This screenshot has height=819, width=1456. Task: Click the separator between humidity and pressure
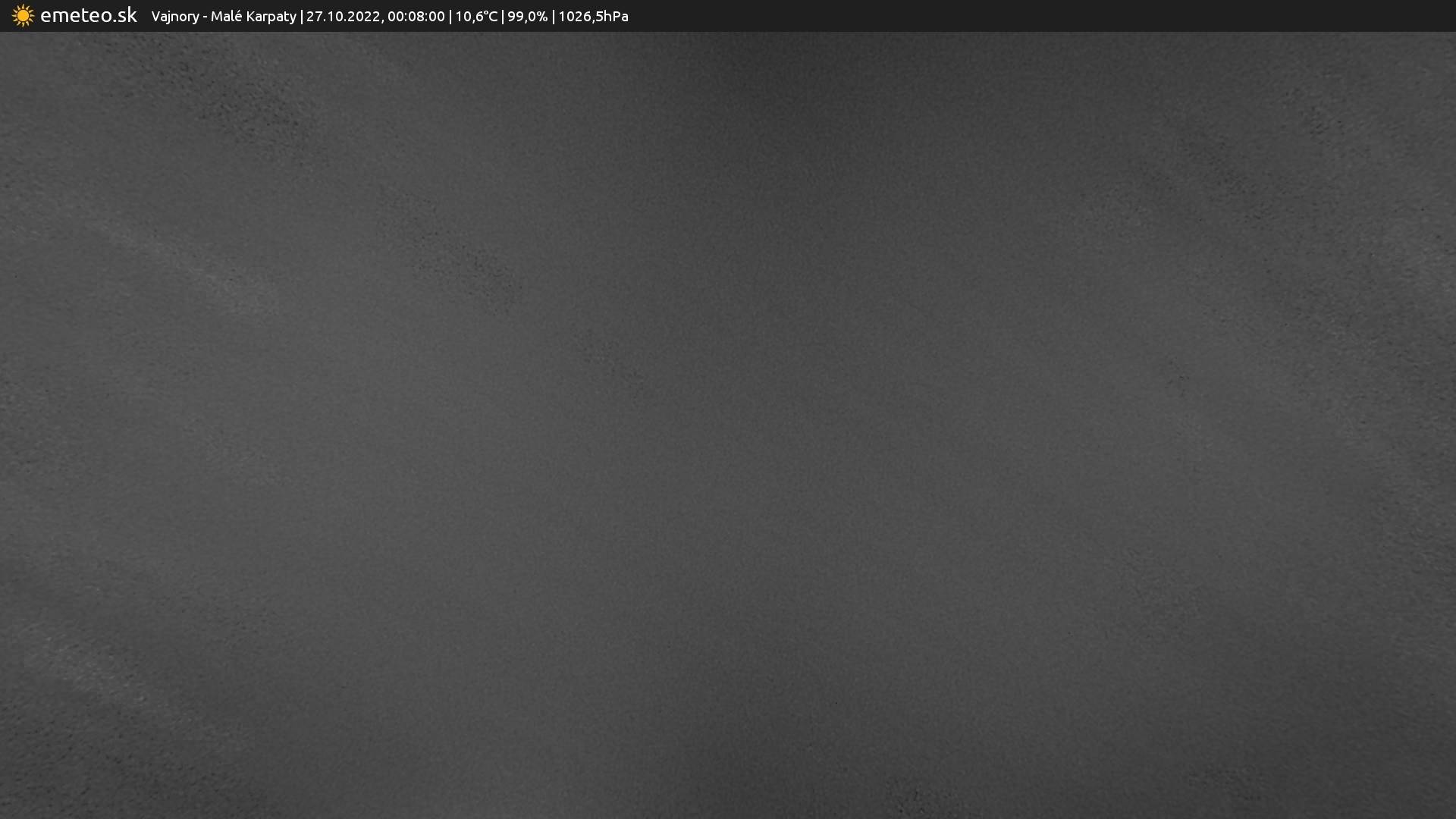tap(554, 17)
